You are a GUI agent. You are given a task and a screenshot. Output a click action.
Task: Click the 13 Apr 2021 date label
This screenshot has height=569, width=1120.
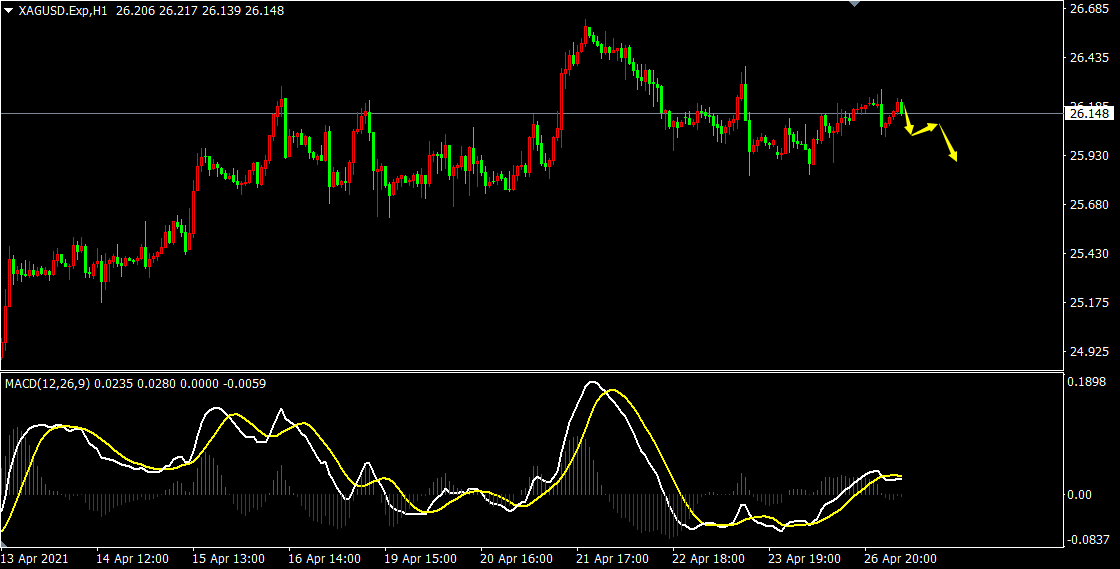[x=34, y=558]
